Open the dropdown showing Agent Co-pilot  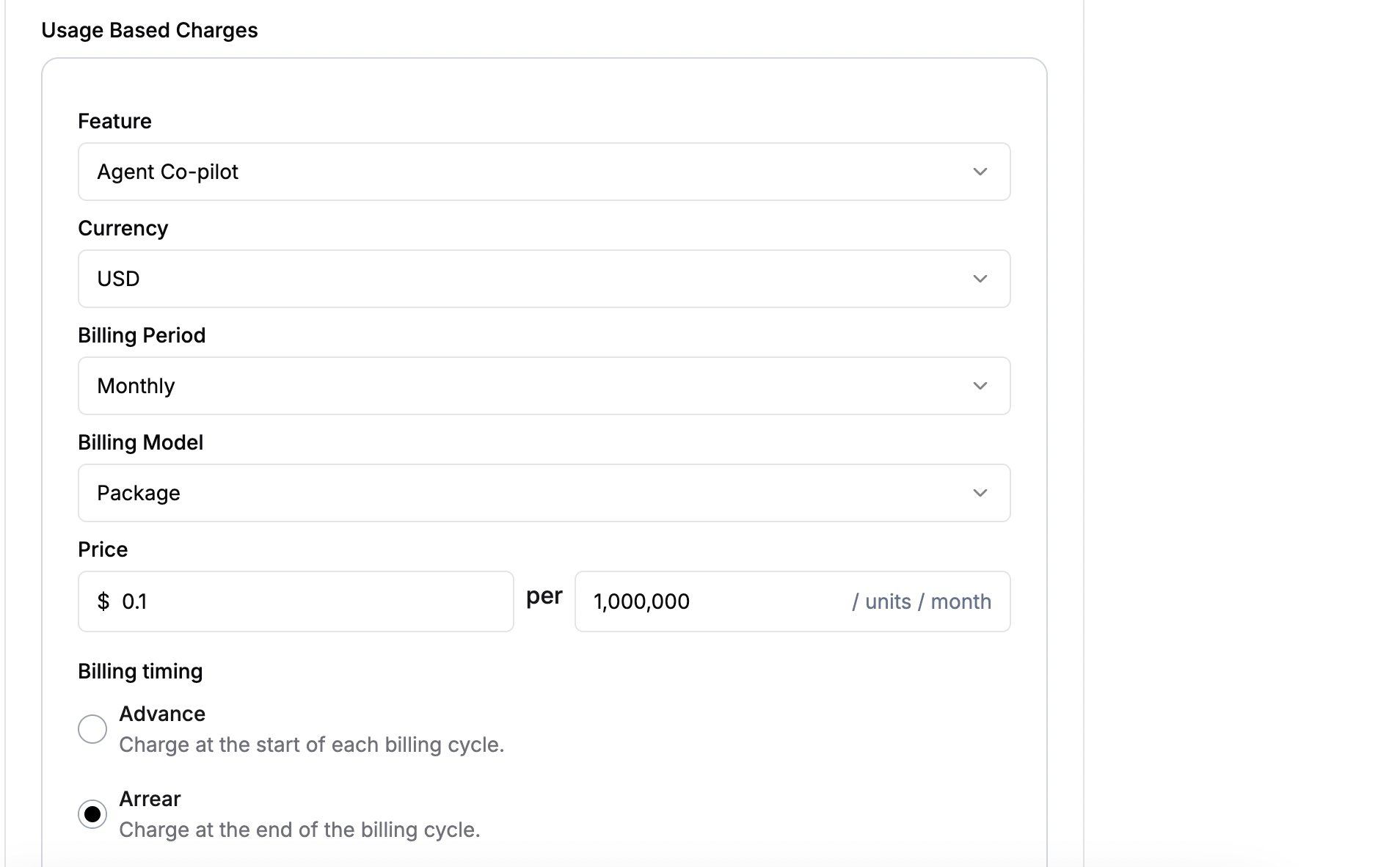[544, 172]
